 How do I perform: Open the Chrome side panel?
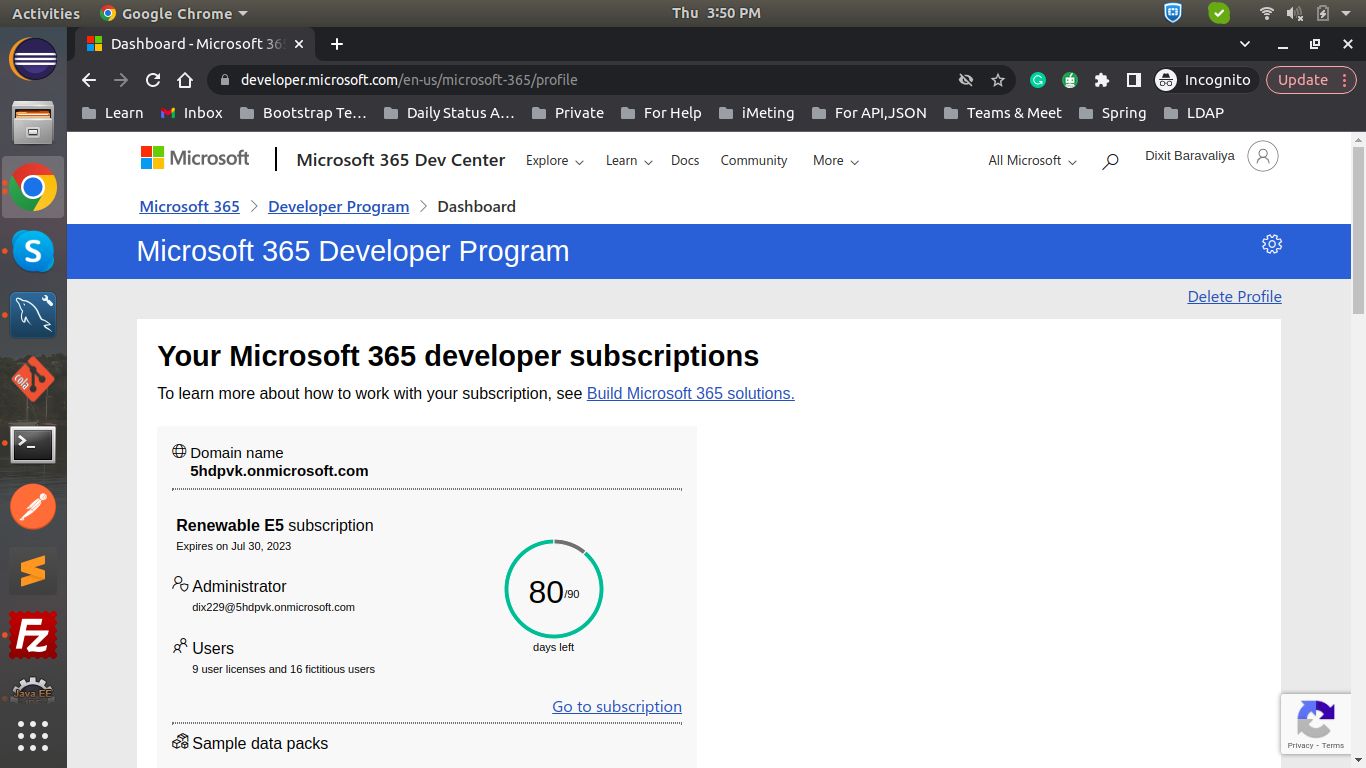pos(1133,80)
